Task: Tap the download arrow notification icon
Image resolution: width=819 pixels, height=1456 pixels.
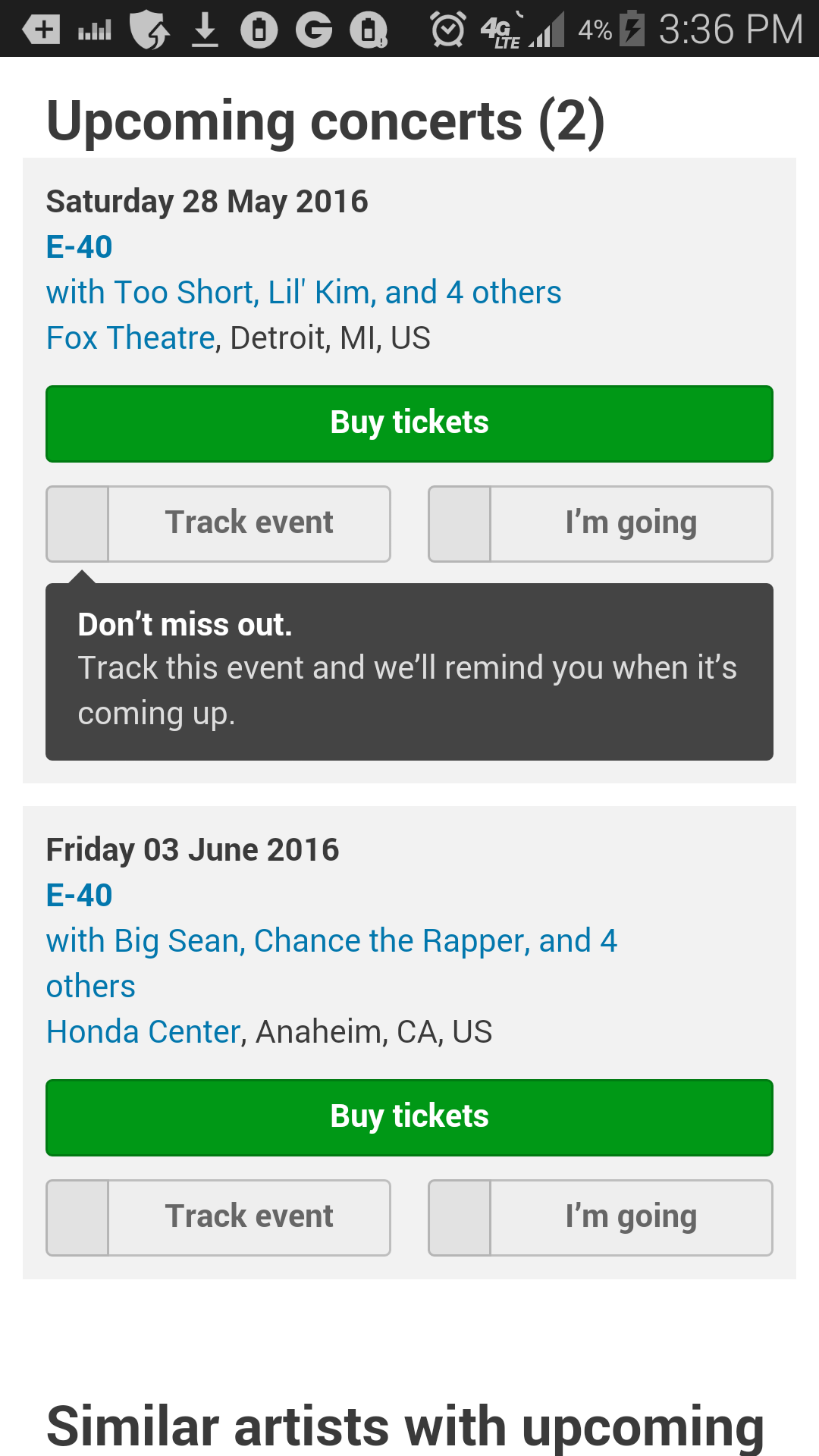Action: coord(205,30)
